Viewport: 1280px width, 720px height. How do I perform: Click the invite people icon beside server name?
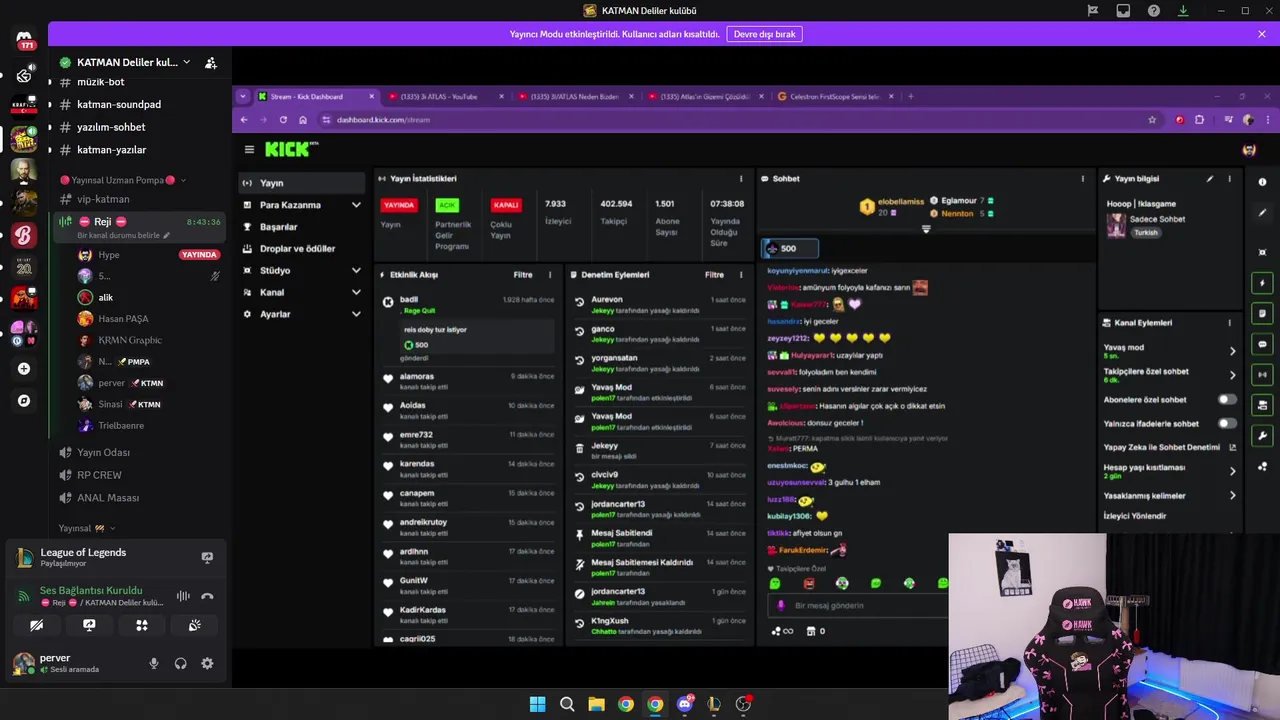coord(211,62)
